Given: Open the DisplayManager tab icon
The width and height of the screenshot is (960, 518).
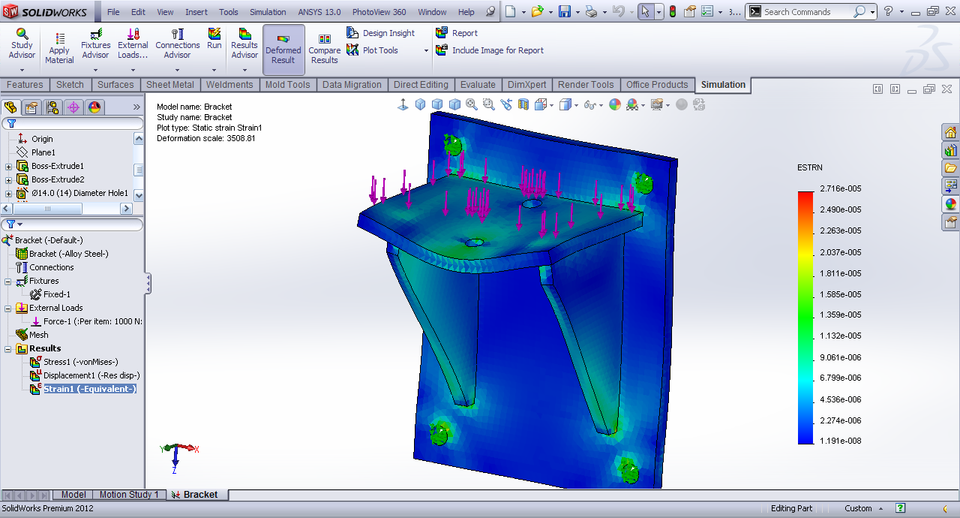Looking at the screenshot, I should click(94, 108).
